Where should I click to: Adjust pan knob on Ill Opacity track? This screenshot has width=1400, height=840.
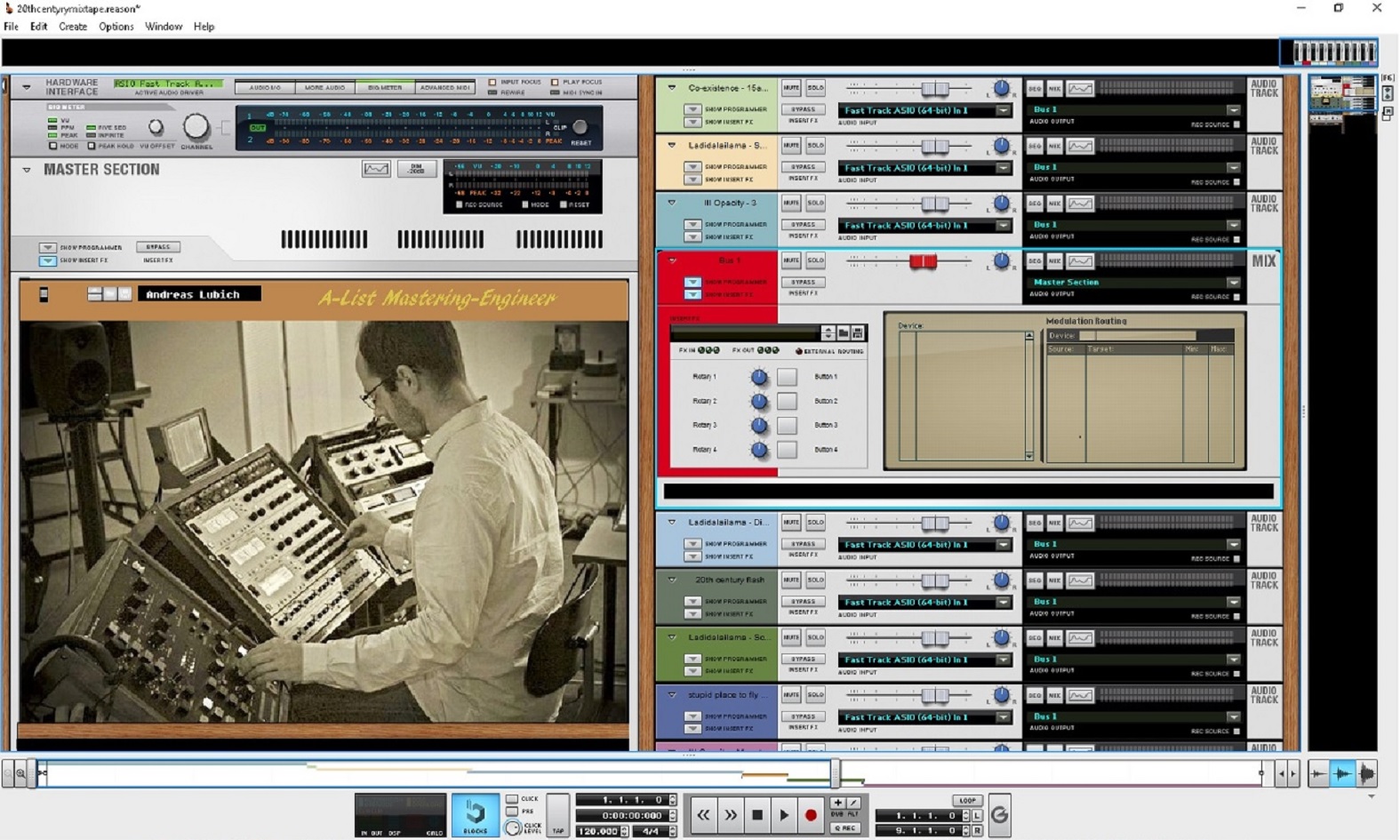[x=1002, y=203]
